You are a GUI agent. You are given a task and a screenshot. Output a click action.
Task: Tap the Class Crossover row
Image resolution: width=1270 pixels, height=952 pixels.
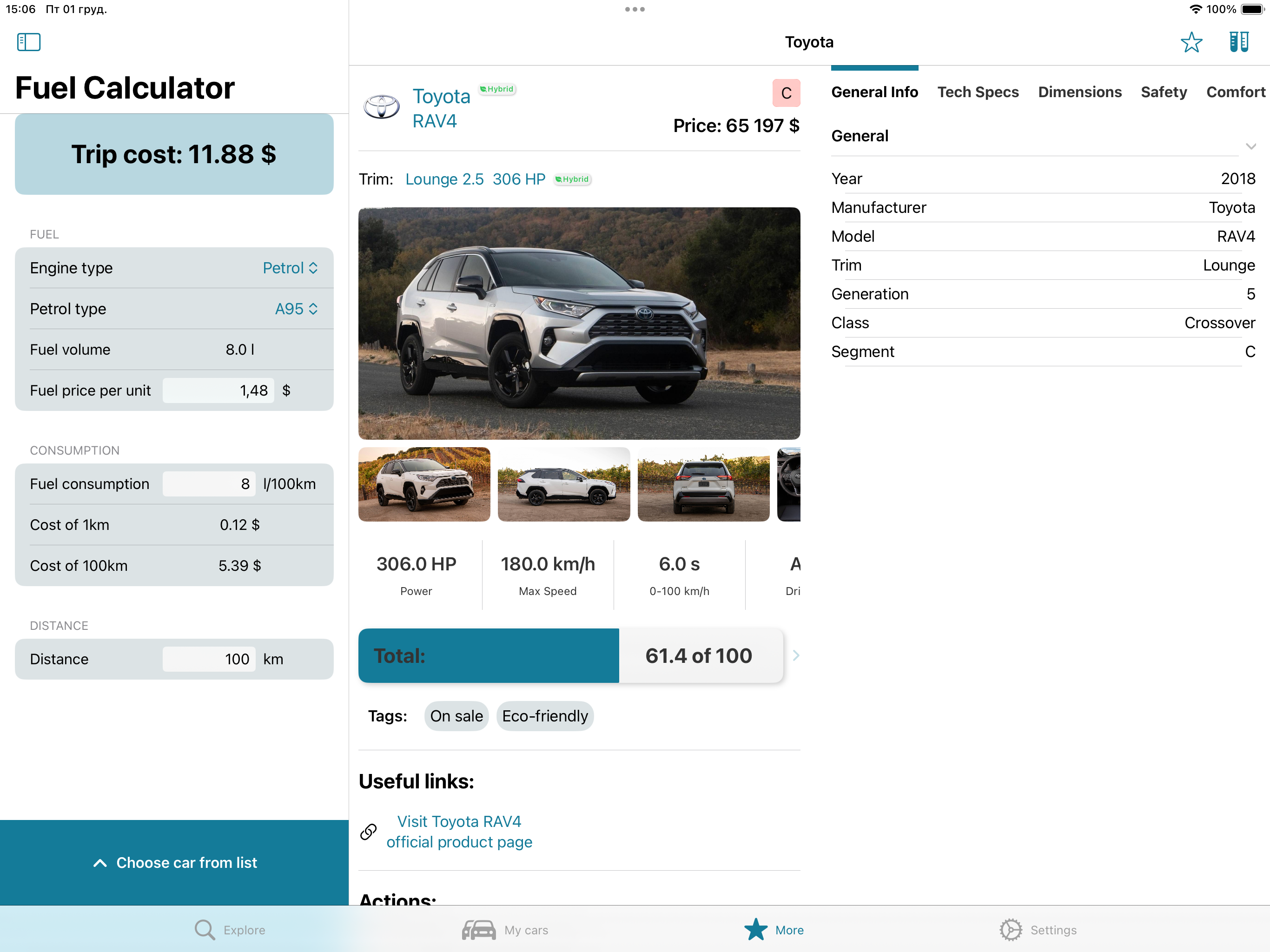1043,323
